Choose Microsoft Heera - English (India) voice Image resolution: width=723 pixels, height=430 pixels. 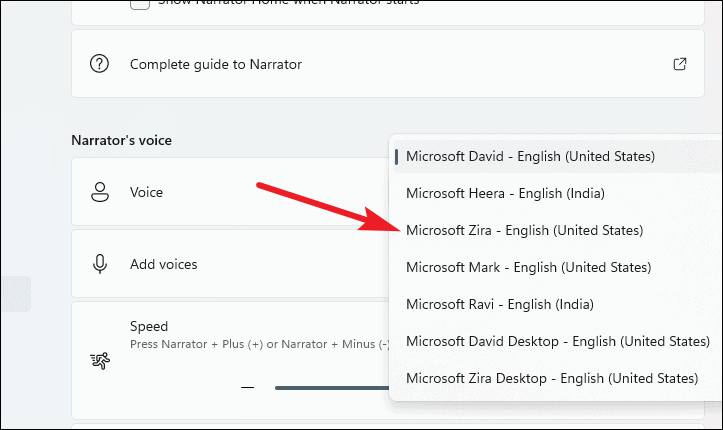point(505,193)
